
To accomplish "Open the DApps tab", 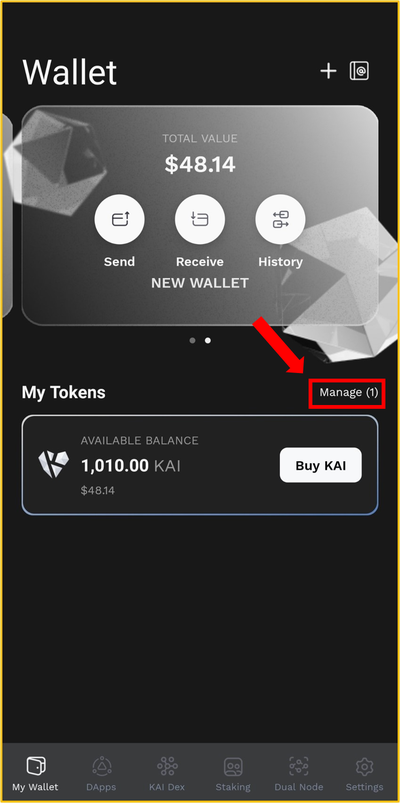I will point(101,774).
